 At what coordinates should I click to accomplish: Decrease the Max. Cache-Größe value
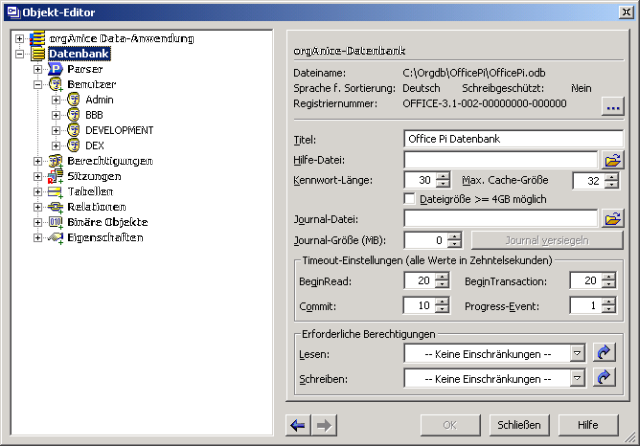(611, 185)
